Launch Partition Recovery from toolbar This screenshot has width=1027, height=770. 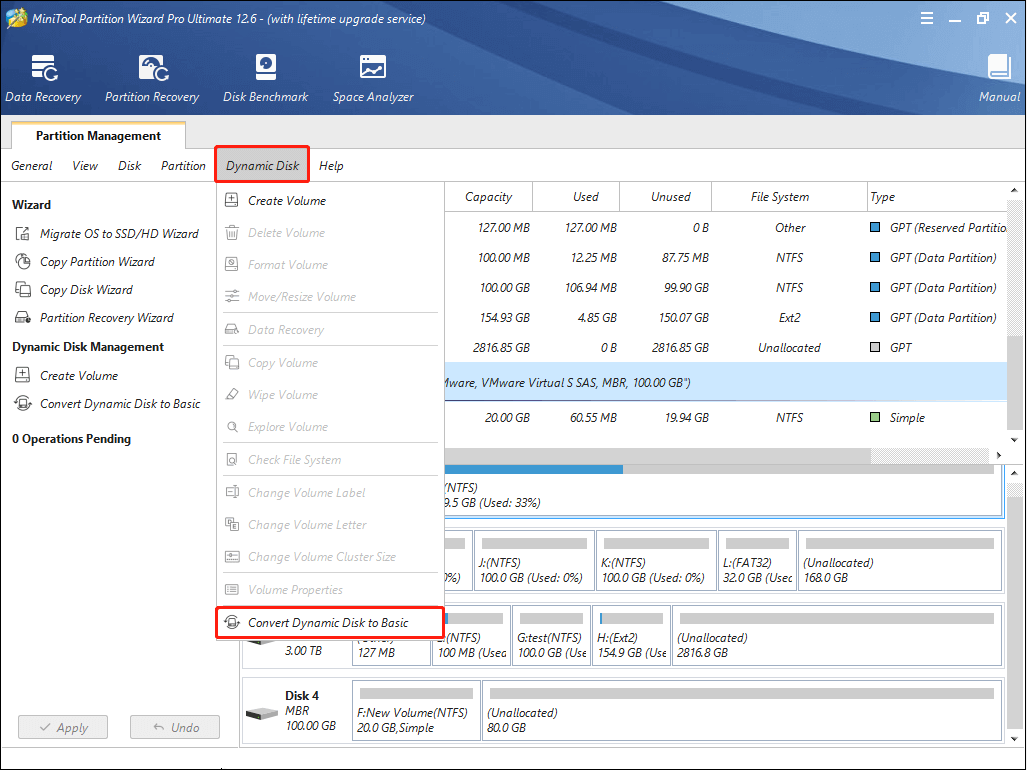tap(152, 79)
